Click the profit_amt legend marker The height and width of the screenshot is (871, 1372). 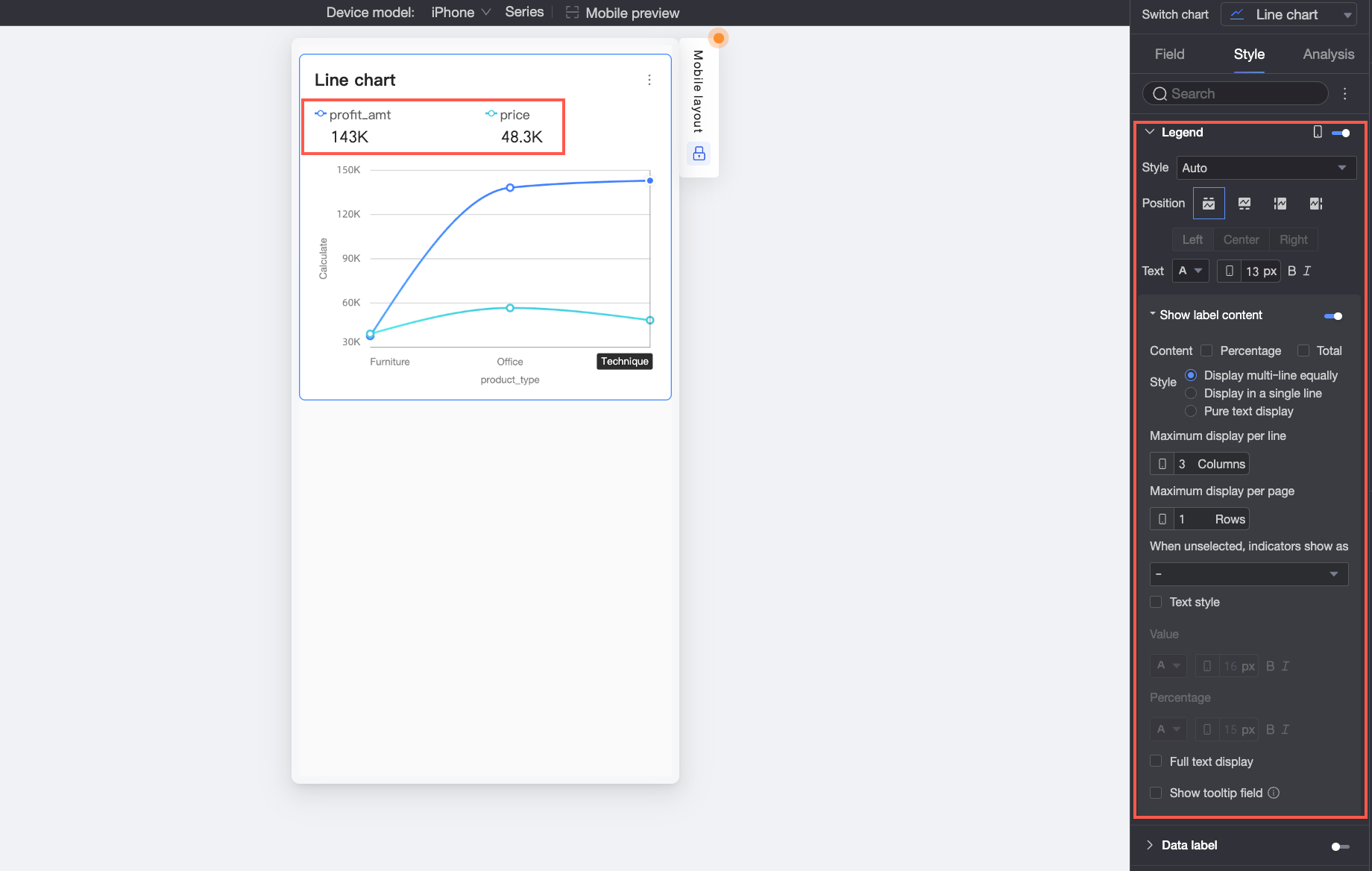[321, 114]
